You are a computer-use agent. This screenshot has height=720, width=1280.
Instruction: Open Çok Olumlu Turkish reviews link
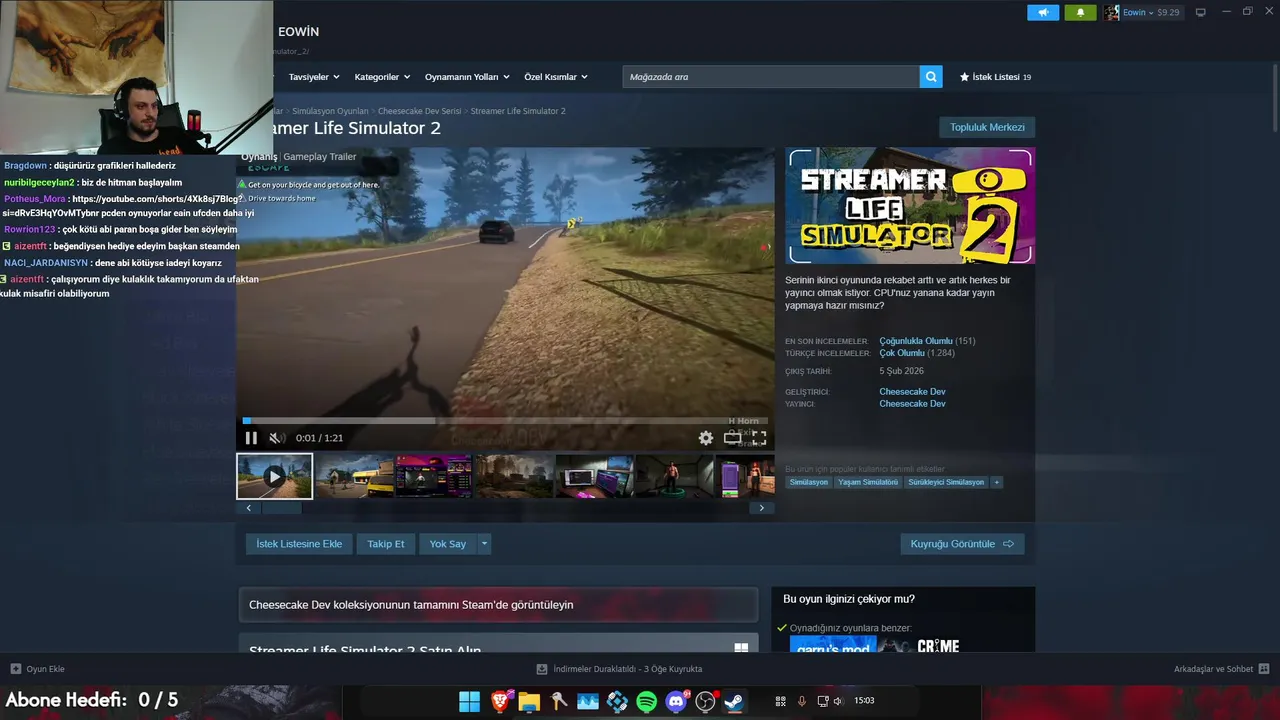click(x=902, y=353)
